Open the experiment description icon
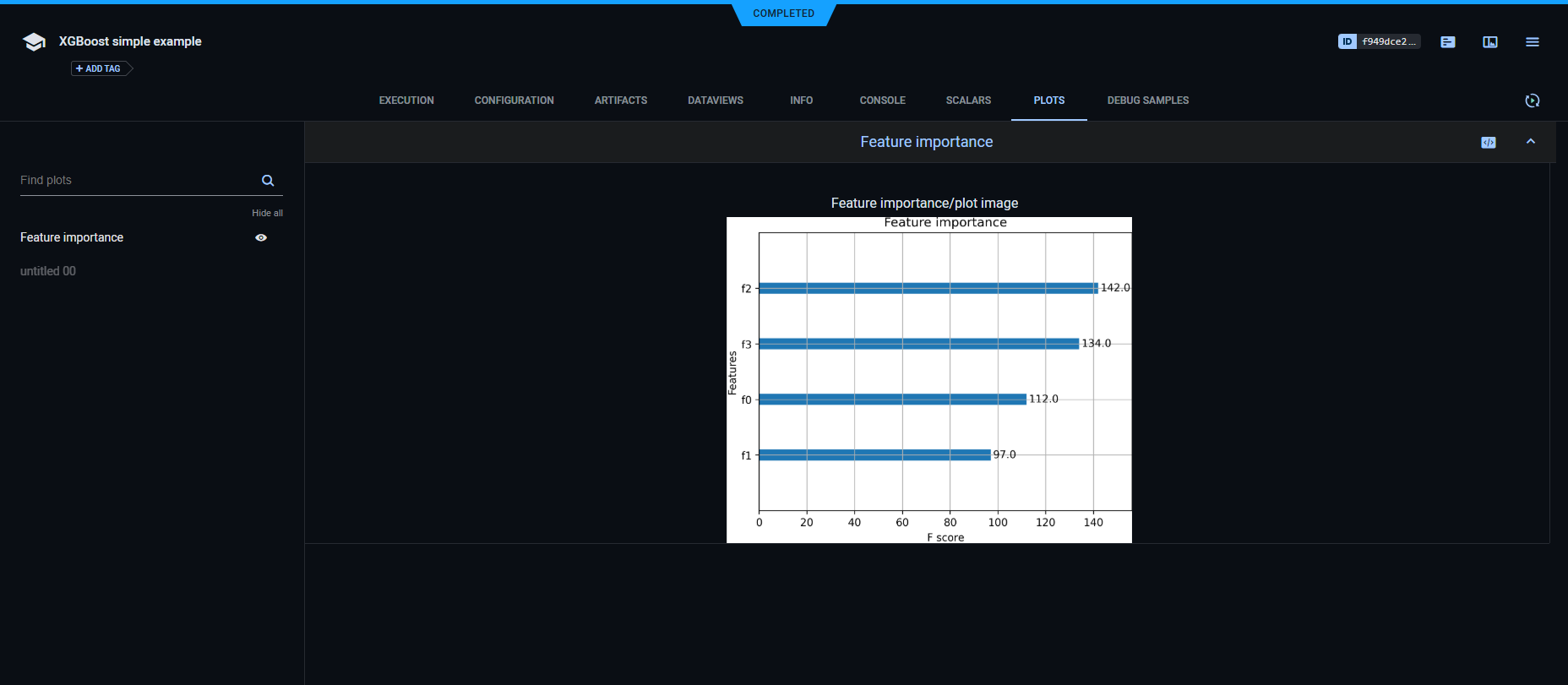The width and height of the screenshot is (1568, 685). coord(1448,42)
